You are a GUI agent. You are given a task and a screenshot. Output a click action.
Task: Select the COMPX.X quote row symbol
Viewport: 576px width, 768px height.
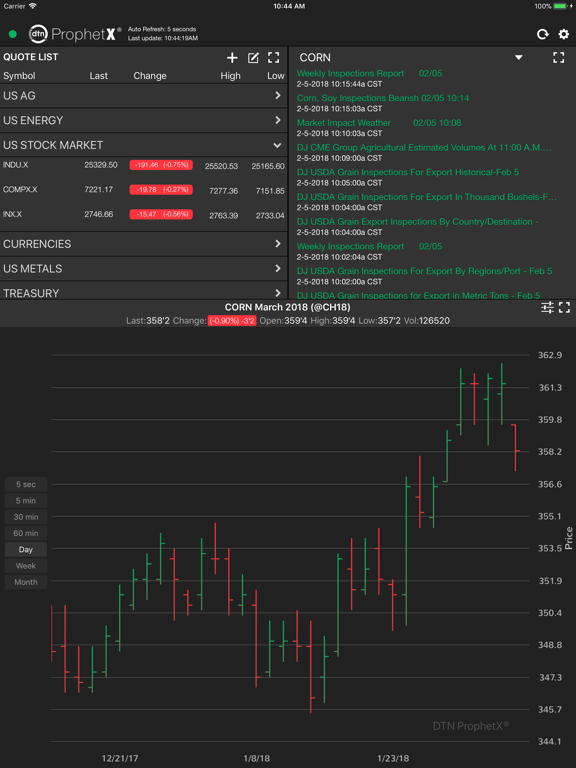point(20,190)
